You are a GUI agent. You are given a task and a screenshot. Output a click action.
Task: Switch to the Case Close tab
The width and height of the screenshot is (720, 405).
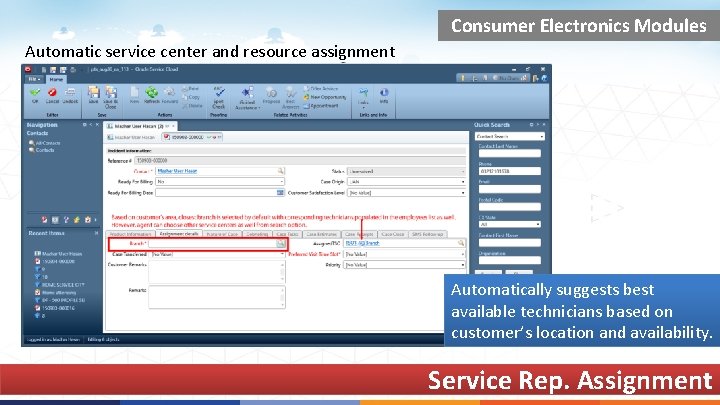point(393,234)
